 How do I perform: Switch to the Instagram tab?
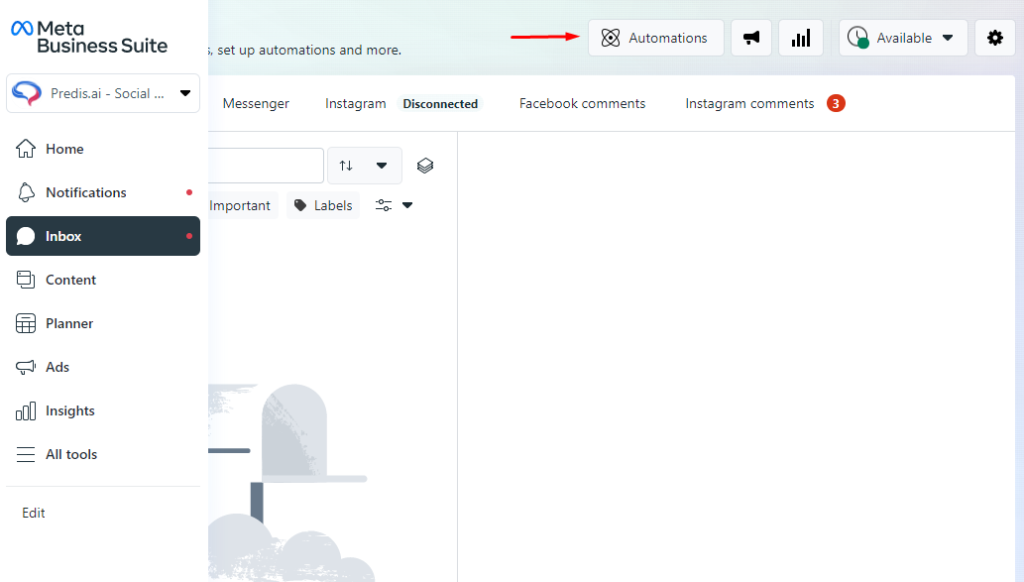pyautogui.click(x=355, y=103)
